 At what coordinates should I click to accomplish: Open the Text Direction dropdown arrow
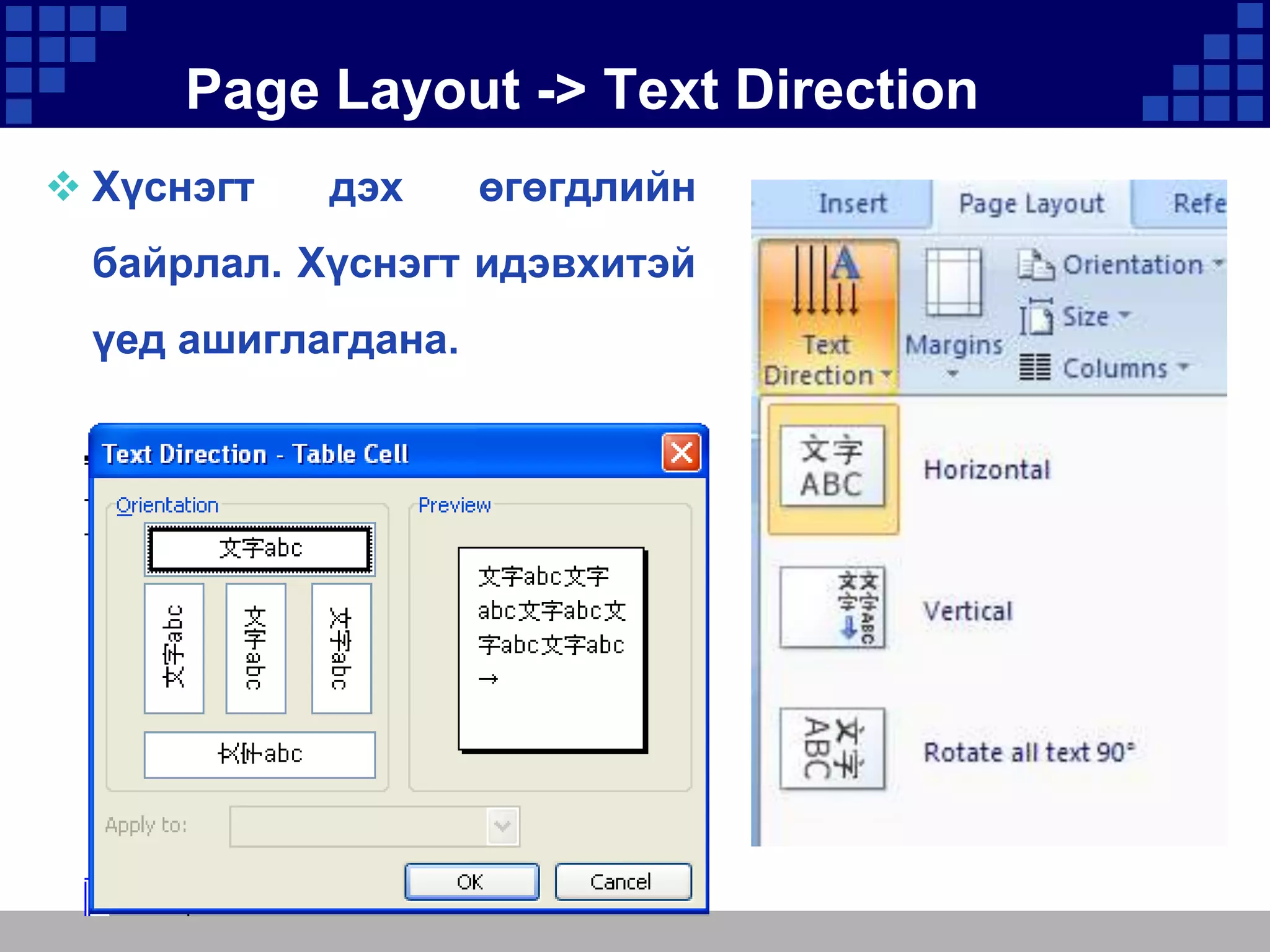(887, 374)
